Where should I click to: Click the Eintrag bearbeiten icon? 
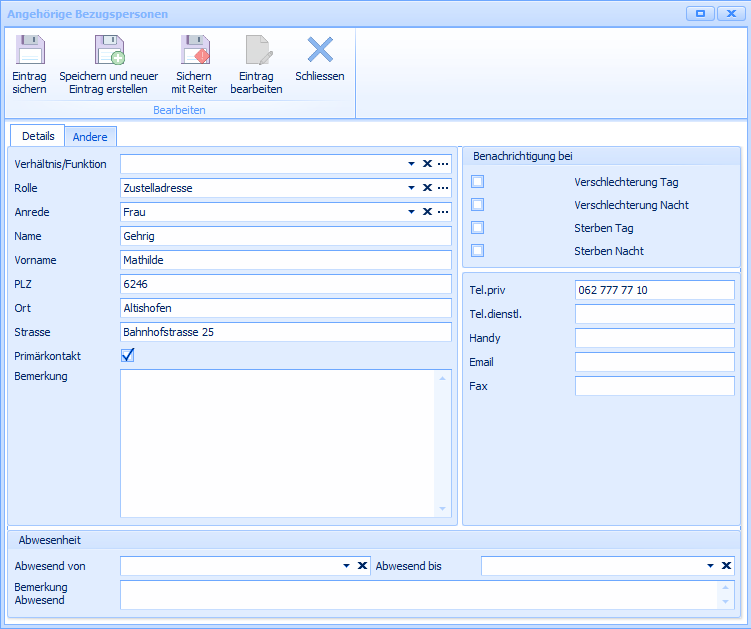point(256,51)
